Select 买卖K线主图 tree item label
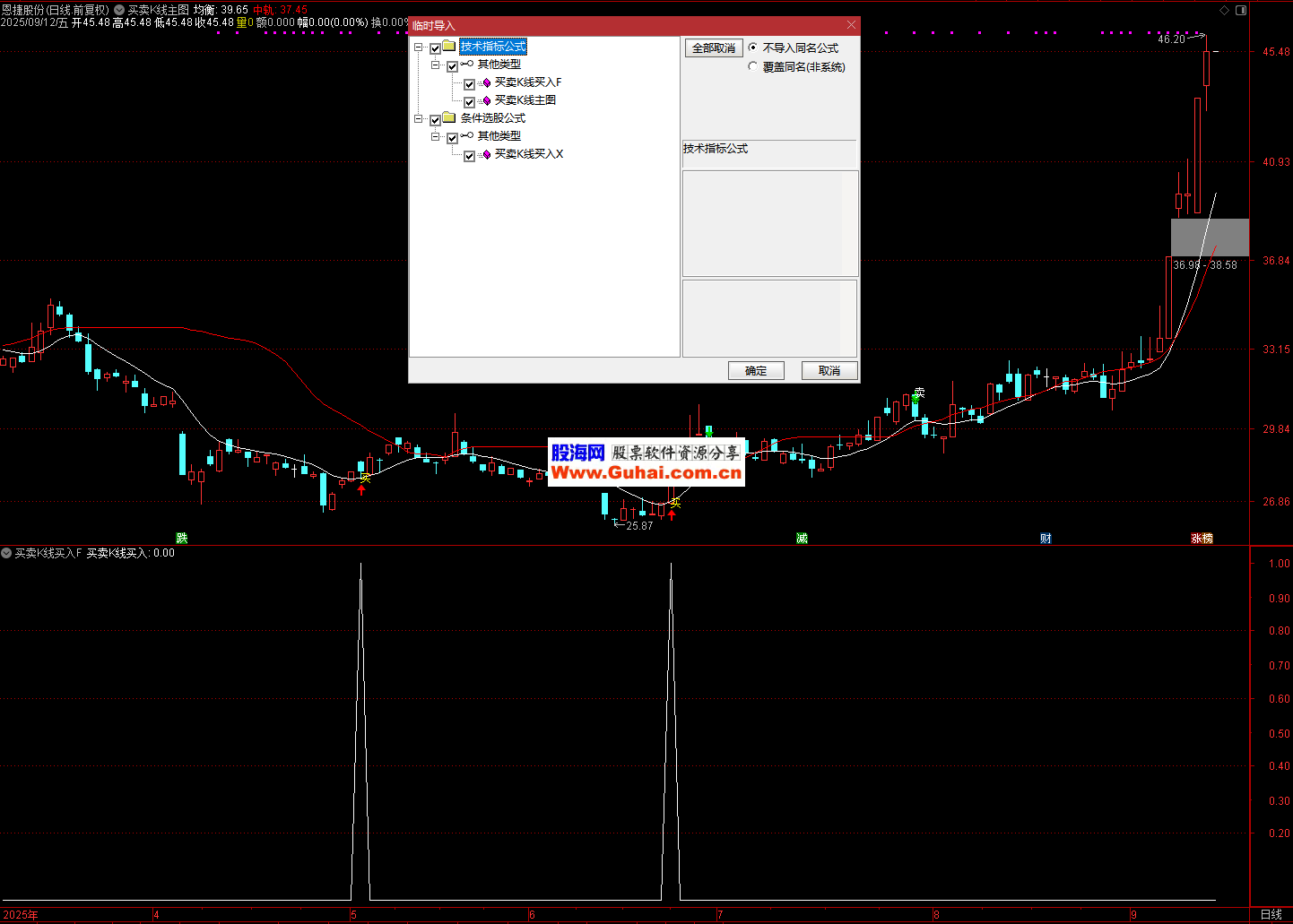Viewport: 1293px width, 924px height. tap(525, 100)
